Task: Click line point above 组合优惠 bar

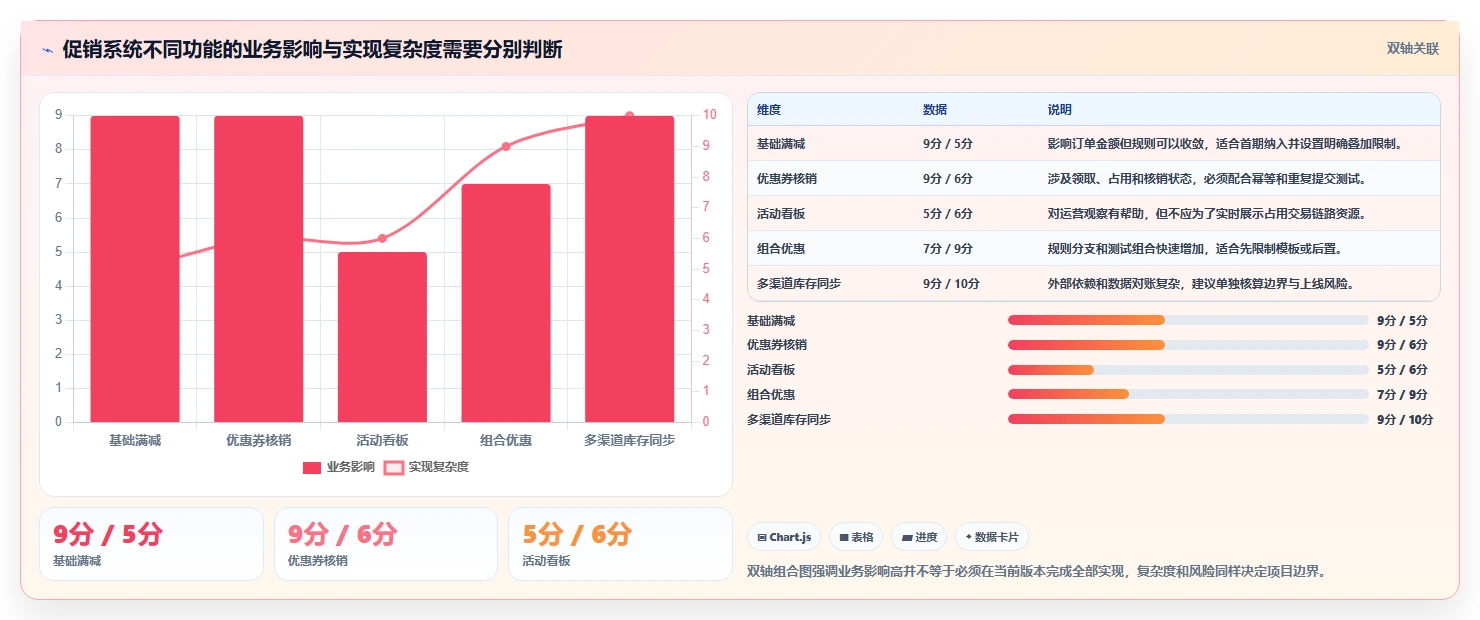Action: [506, 146]
